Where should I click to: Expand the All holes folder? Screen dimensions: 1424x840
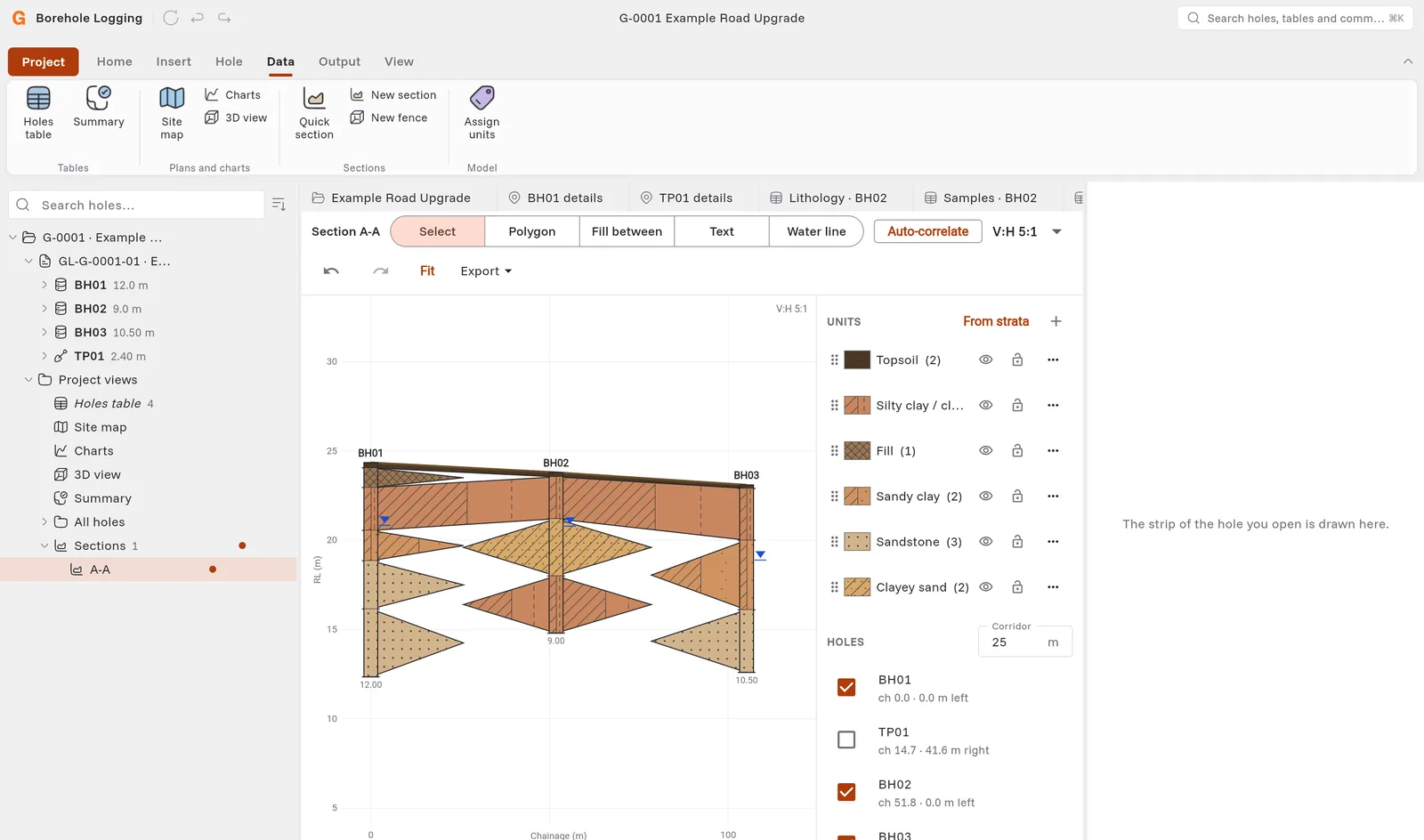coord(44,522)
